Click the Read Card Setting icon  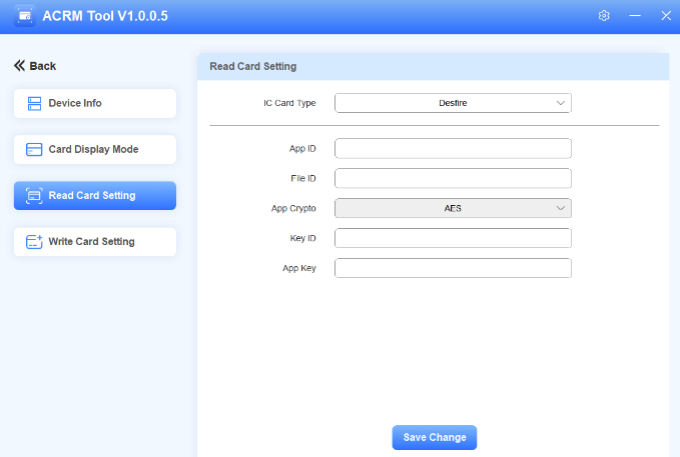(x=34, y=196)
